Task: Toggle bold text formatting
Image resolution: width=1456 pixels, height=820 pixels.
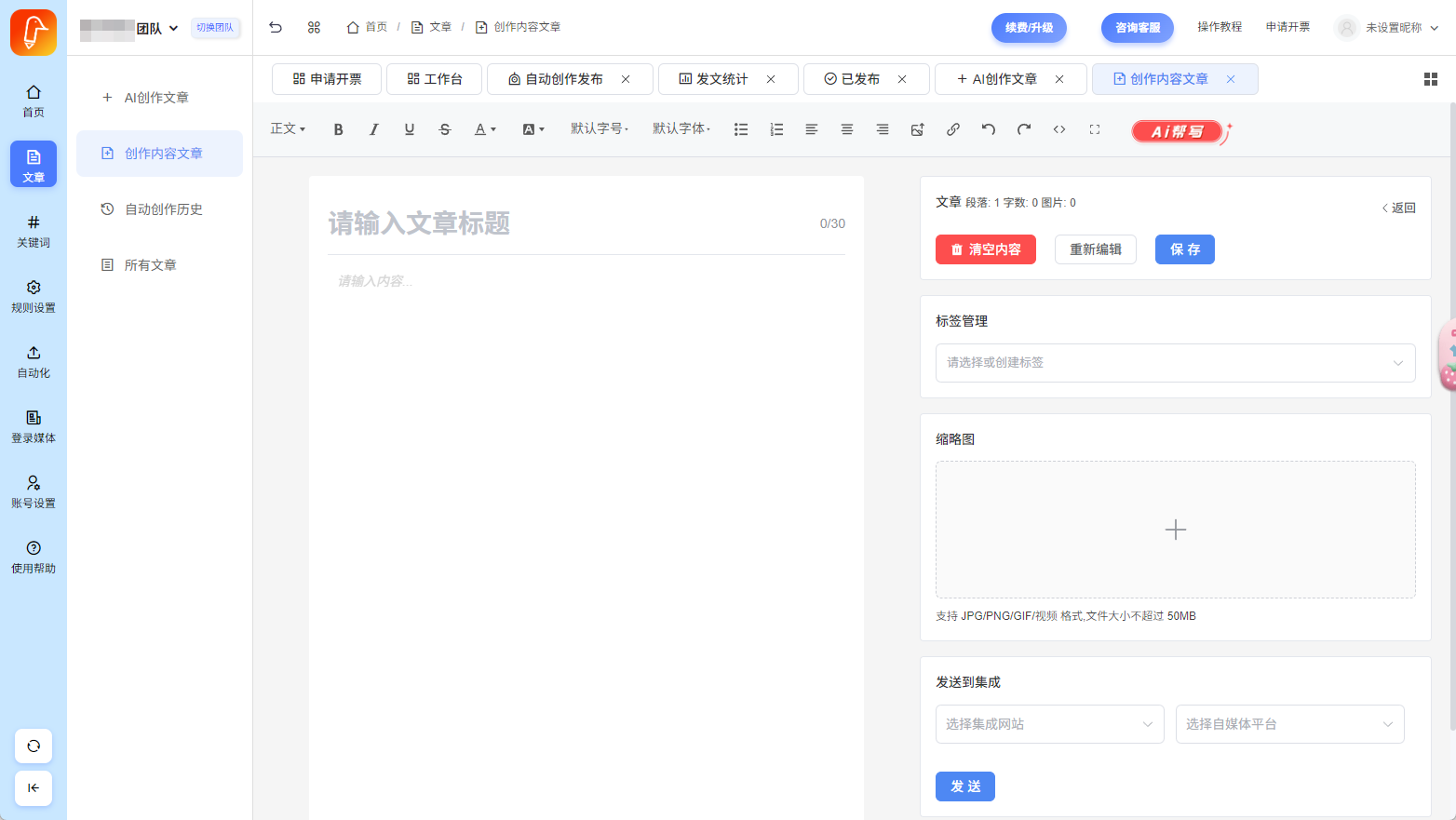Action: point(339,129)
